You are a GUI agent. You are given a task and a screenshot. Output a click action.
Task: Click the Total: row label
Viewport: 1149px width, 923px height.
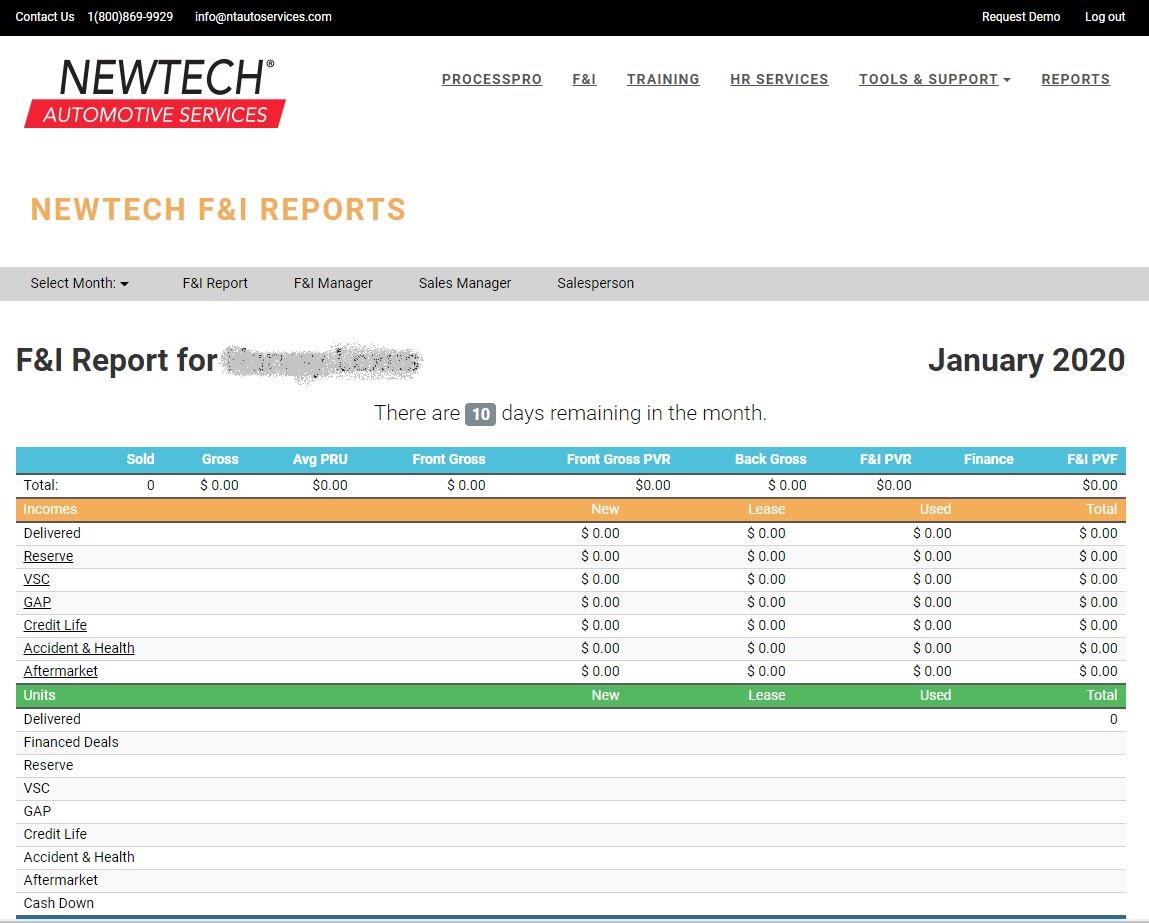(41, 485)
